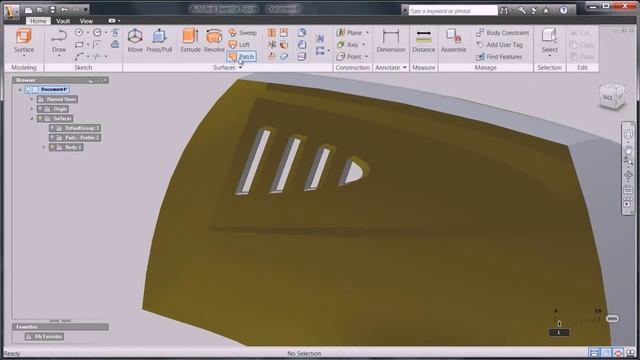Image resolution: width=640 pixels, height=360 pixels.
Task: Select the My Favorites item
Action: coord(44,337)
